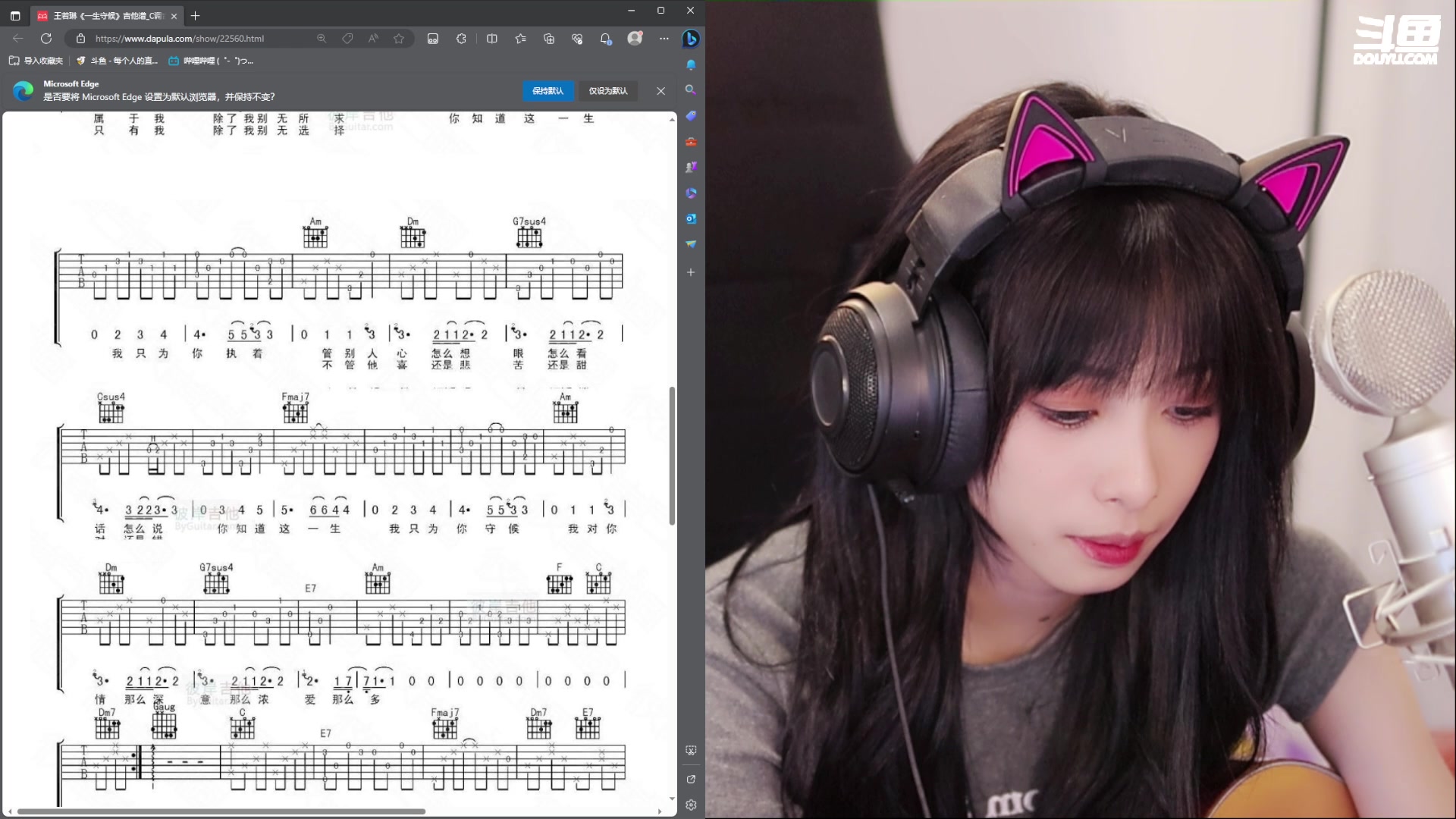This screenshot has height=819, width=1456.
Task: Open the zoom magnifier in address bar
Action: click(322, 39)
